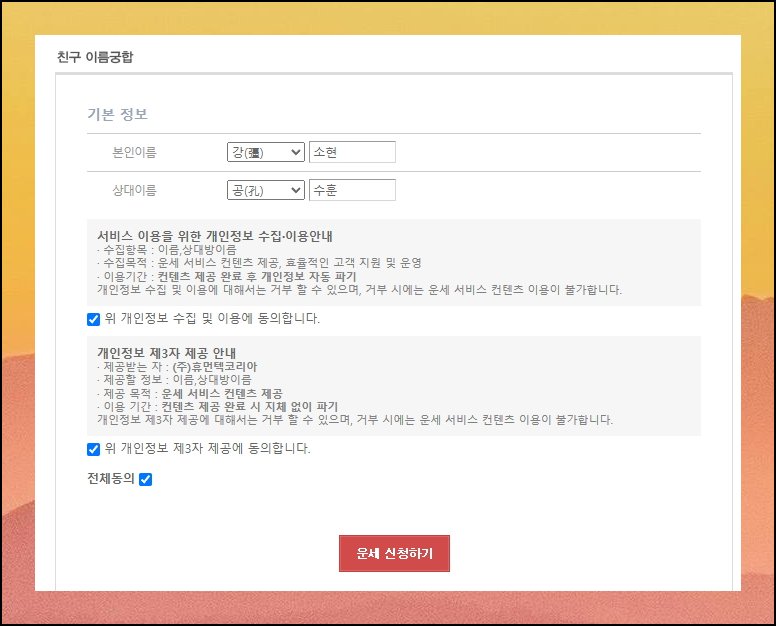Click the 상대이름 label
The height and width of the screenshot is (626, 776).
(134, 190)
